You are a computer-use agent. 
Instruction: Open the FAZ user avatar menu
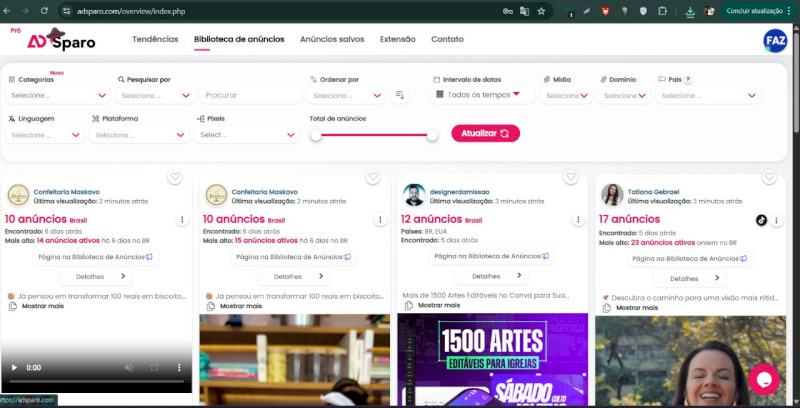(775, 40)
